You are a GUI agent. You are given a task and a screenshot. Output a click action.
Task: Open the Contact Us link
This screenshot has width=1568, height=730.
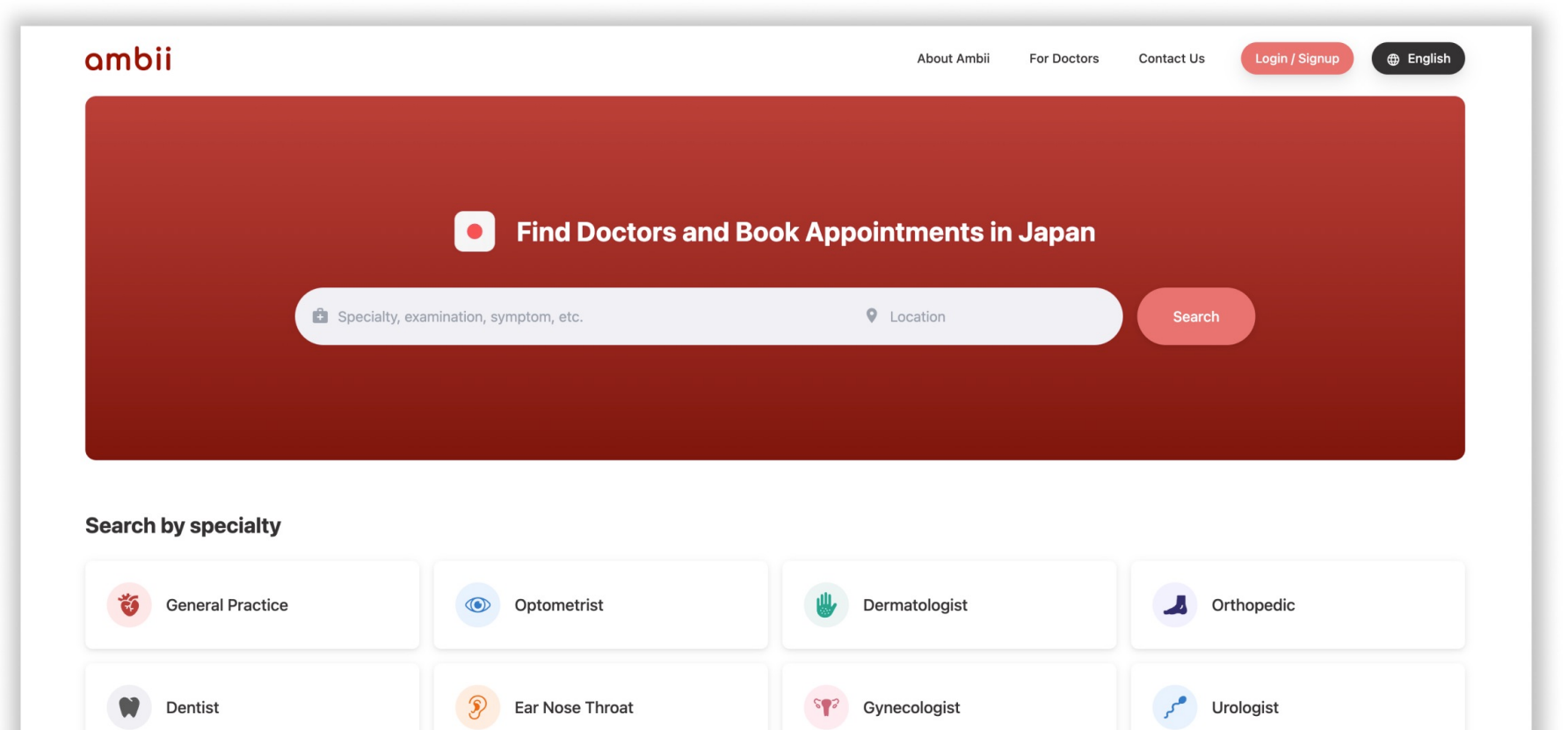click(1171, 59)
